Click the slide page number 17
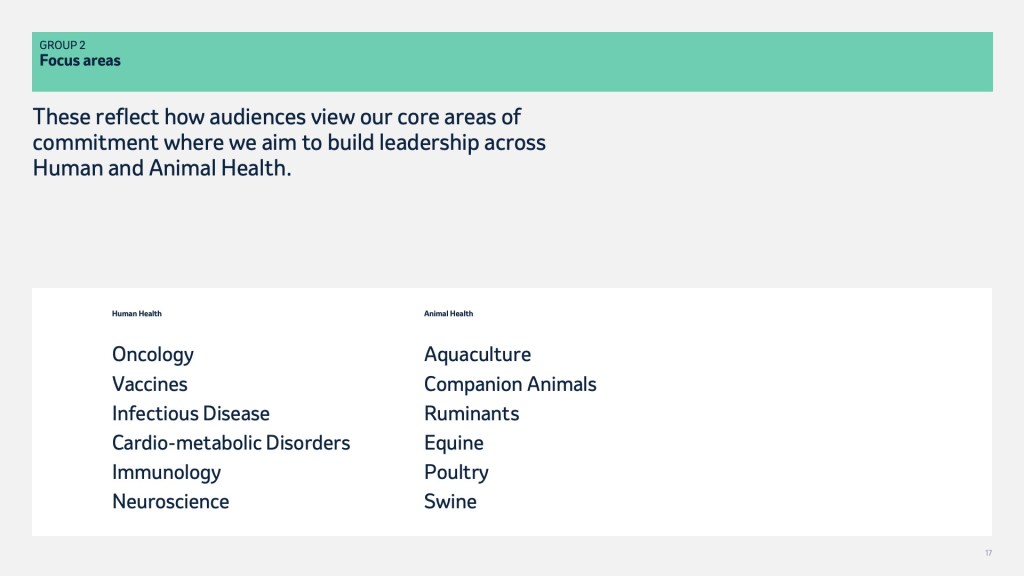Image resolution: width=1024 pixels, height=576 pixels. pyautogui.click(x=988, y=553)
